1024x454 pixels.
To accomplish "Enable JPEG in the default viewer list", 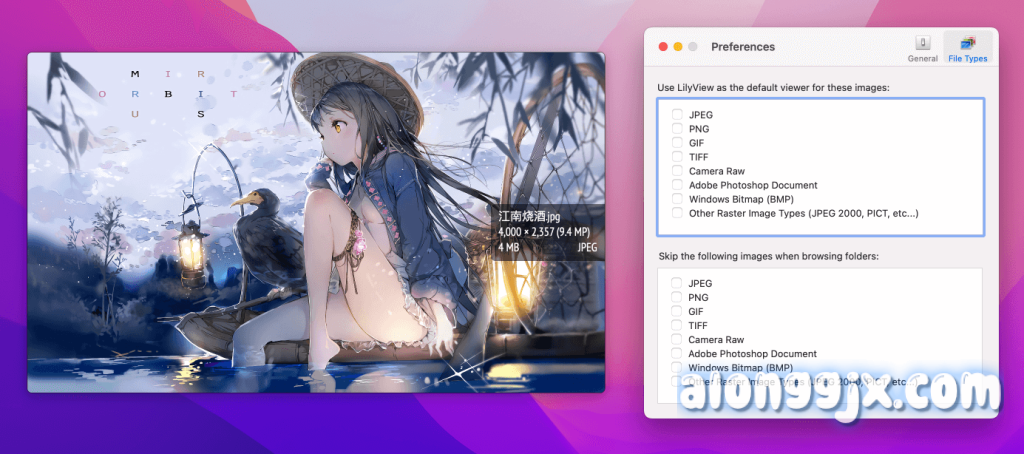I will tap(677, 115).
